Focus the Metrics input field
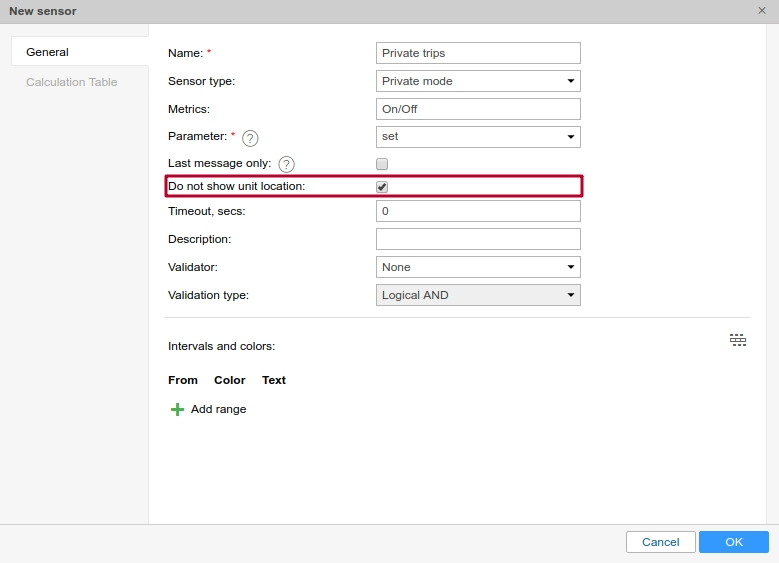The width and height of the screenshot is (779, 563). (x=478, y=109)
